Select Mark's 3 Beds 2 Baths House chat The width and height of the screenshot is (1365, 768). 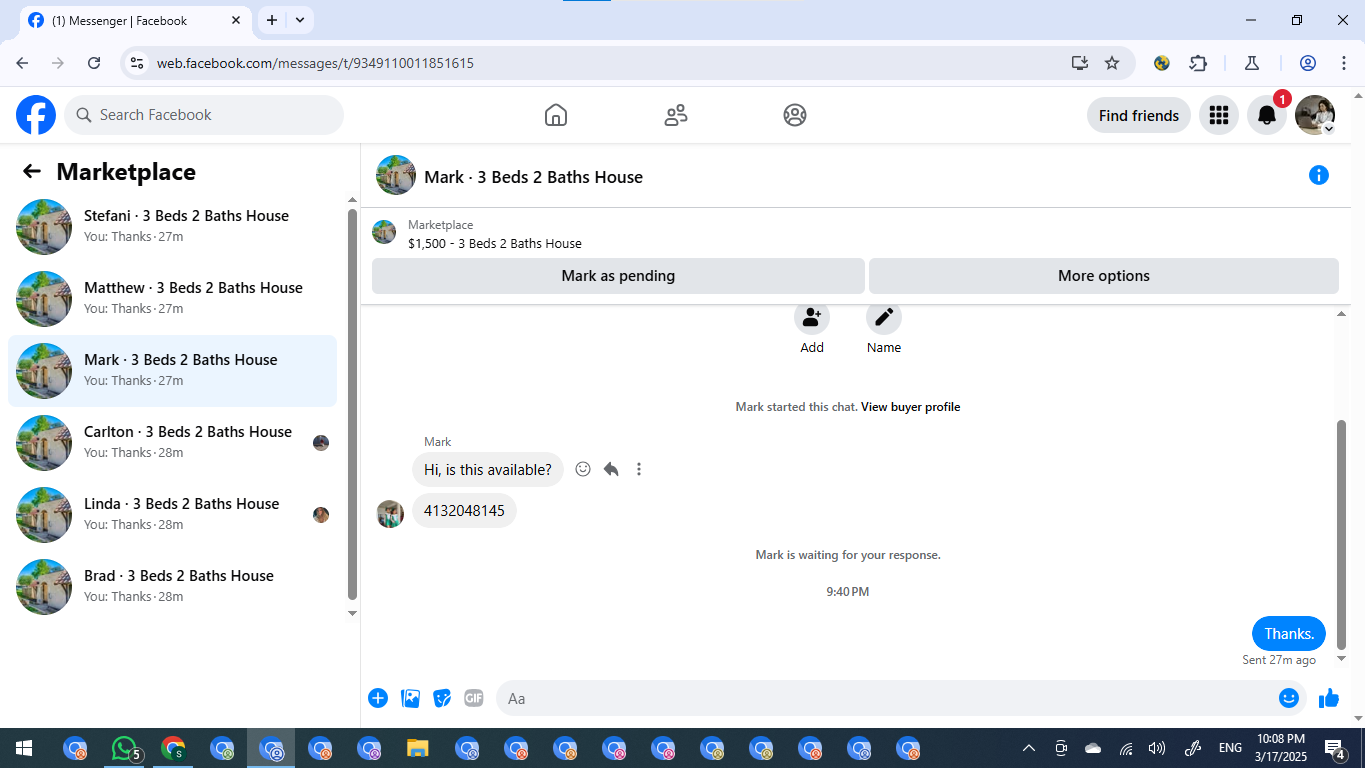tap(173, 371)
